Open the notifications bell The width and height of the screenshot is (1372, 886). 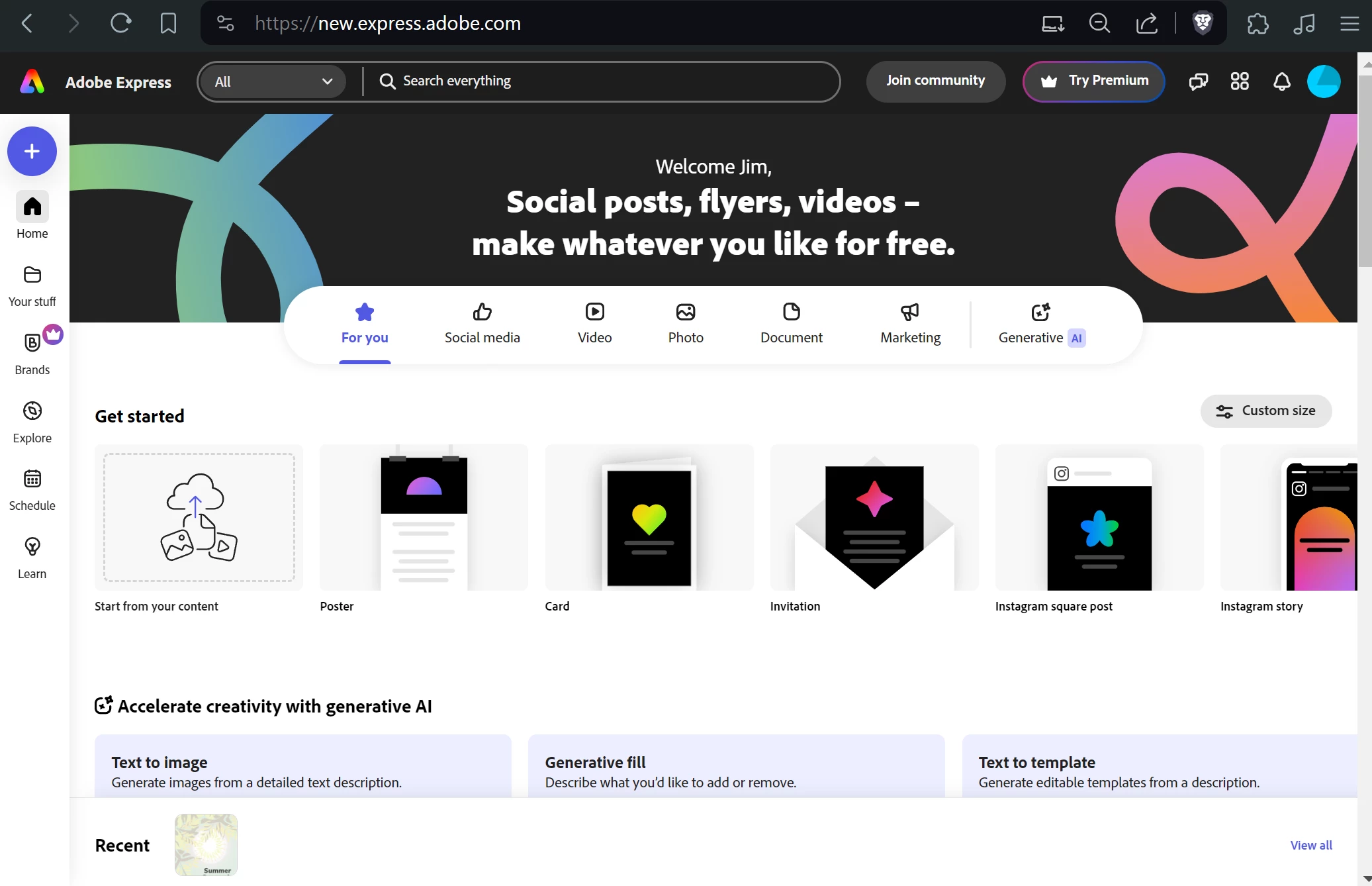[1281, 81]
